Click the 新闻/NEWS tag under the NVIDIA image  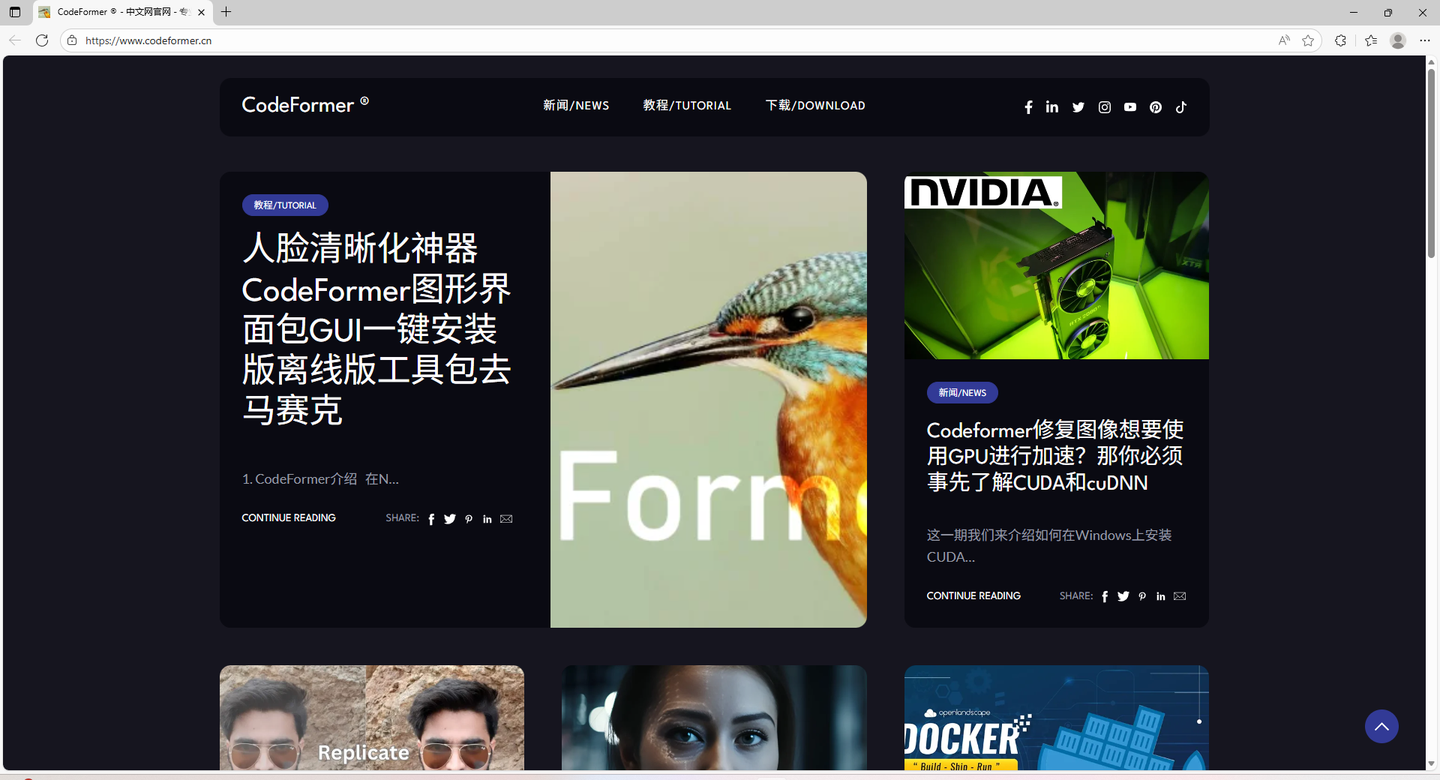(962, 393)
